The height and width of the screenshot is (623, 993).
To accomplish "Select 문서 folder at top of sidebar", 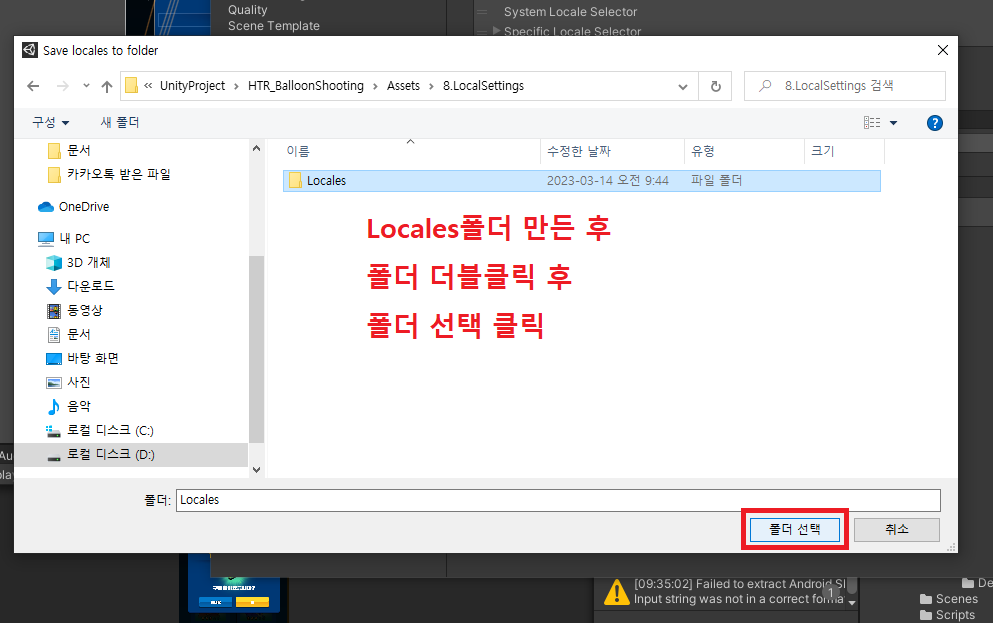I will tap(70, 151).
